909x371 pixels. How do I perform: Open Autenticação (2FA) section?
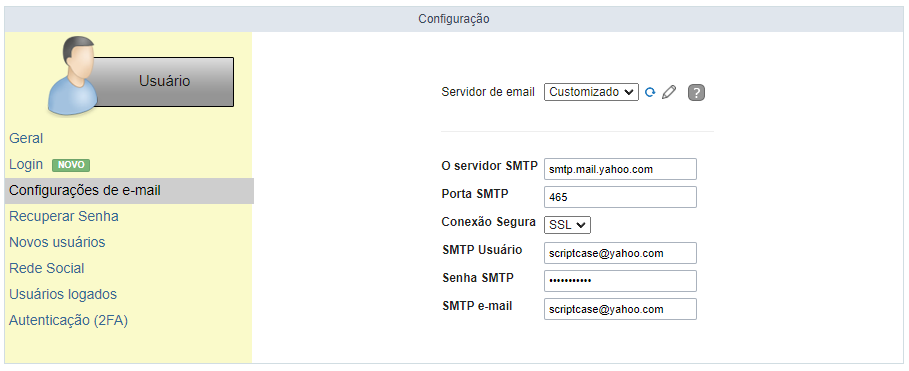(x=68, y=321)
